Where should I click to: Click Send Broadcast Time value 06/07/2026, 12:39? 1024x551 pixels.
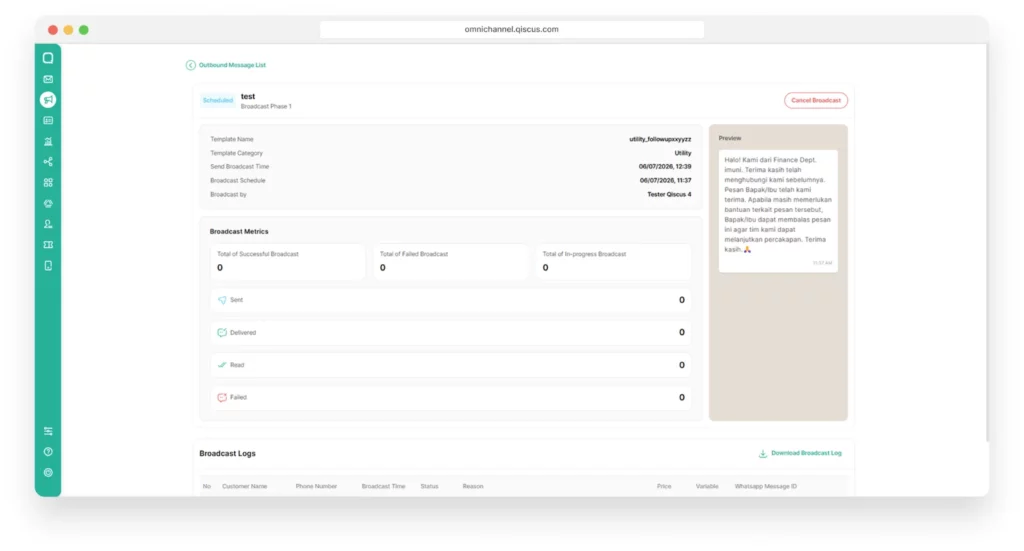click(x=665, y=166)
